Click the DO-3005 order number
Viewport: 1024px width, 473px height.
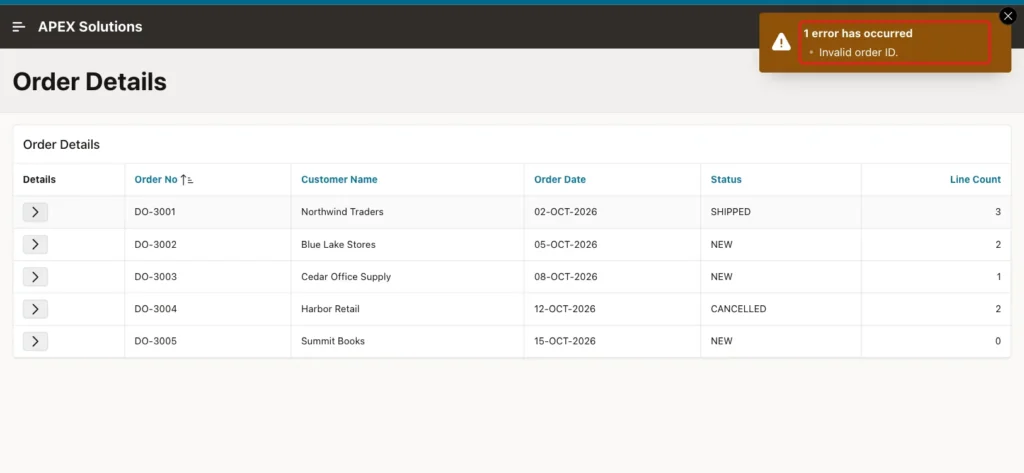point(155,341)
